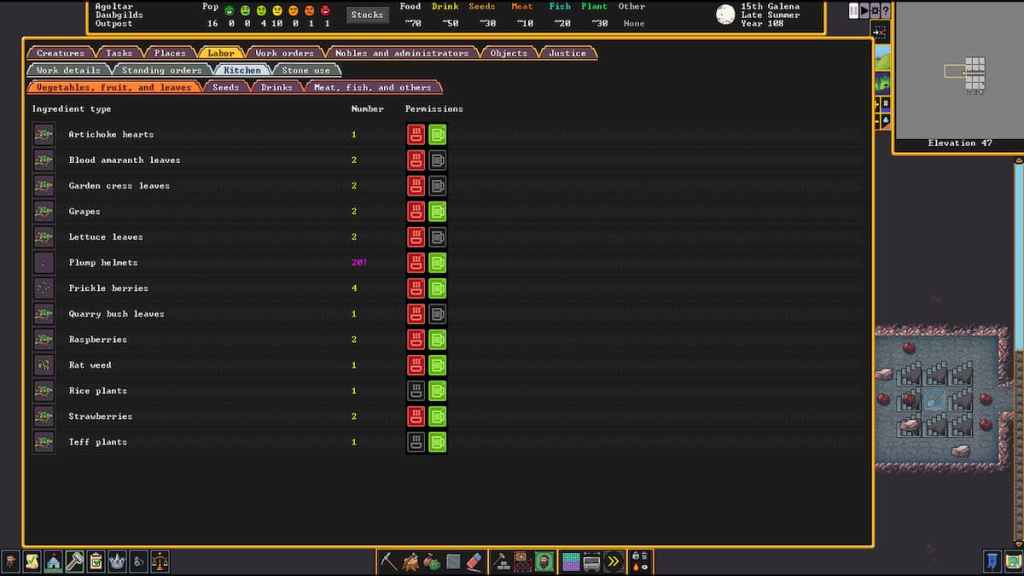Viewport: 1024px width, 576px height.
Task: Open the game settings gear
Action: 875,10
